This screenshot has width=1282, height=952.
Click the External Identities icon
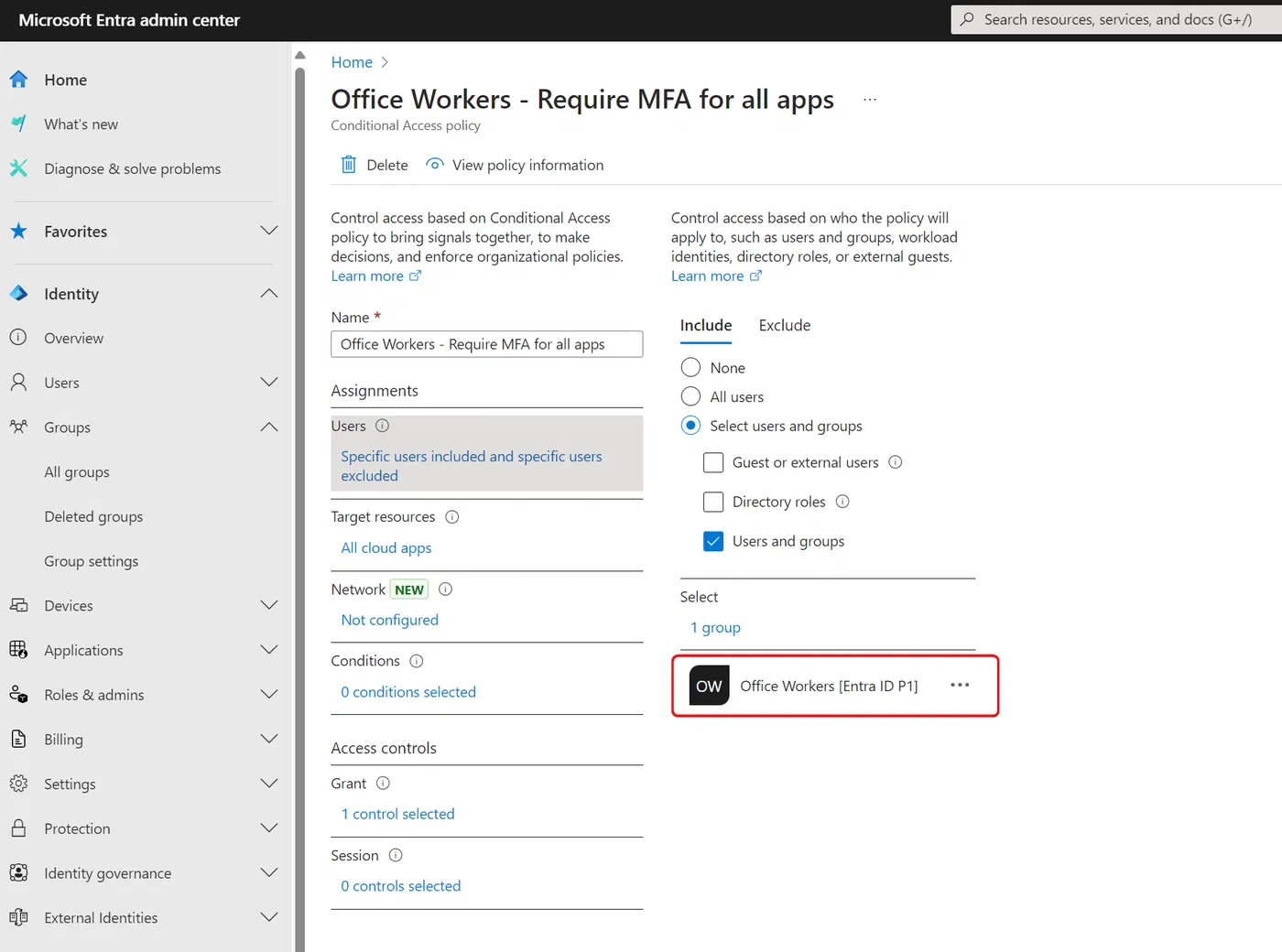18,917
